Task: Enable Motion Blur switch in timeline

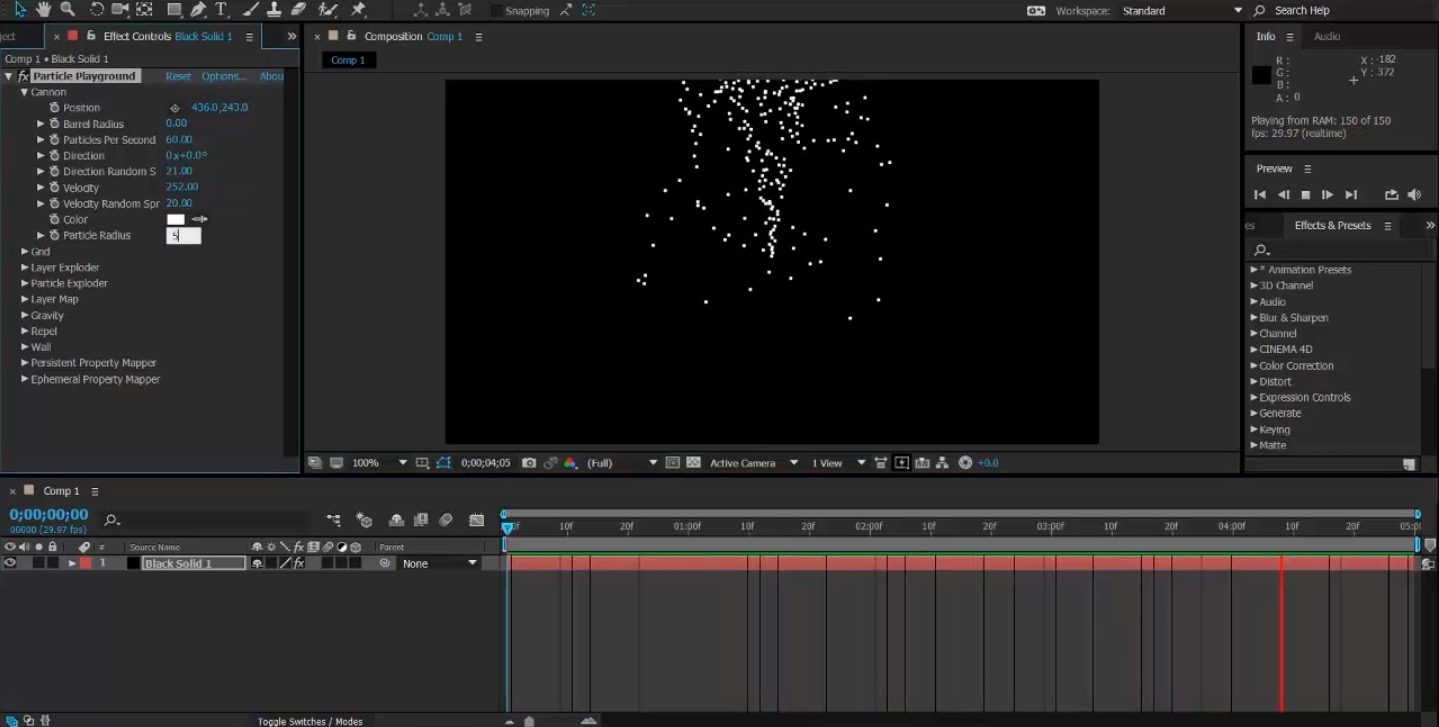Action: pyautogui.click(x=446, y=520)
